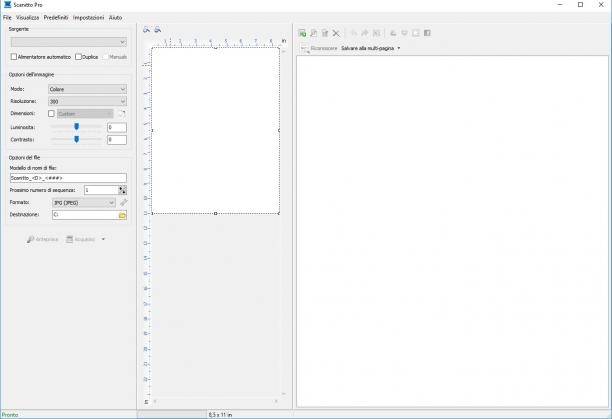Screen dimensions: 612x419
Task: Click the Destinazione path field
Action: pos(85,215)
